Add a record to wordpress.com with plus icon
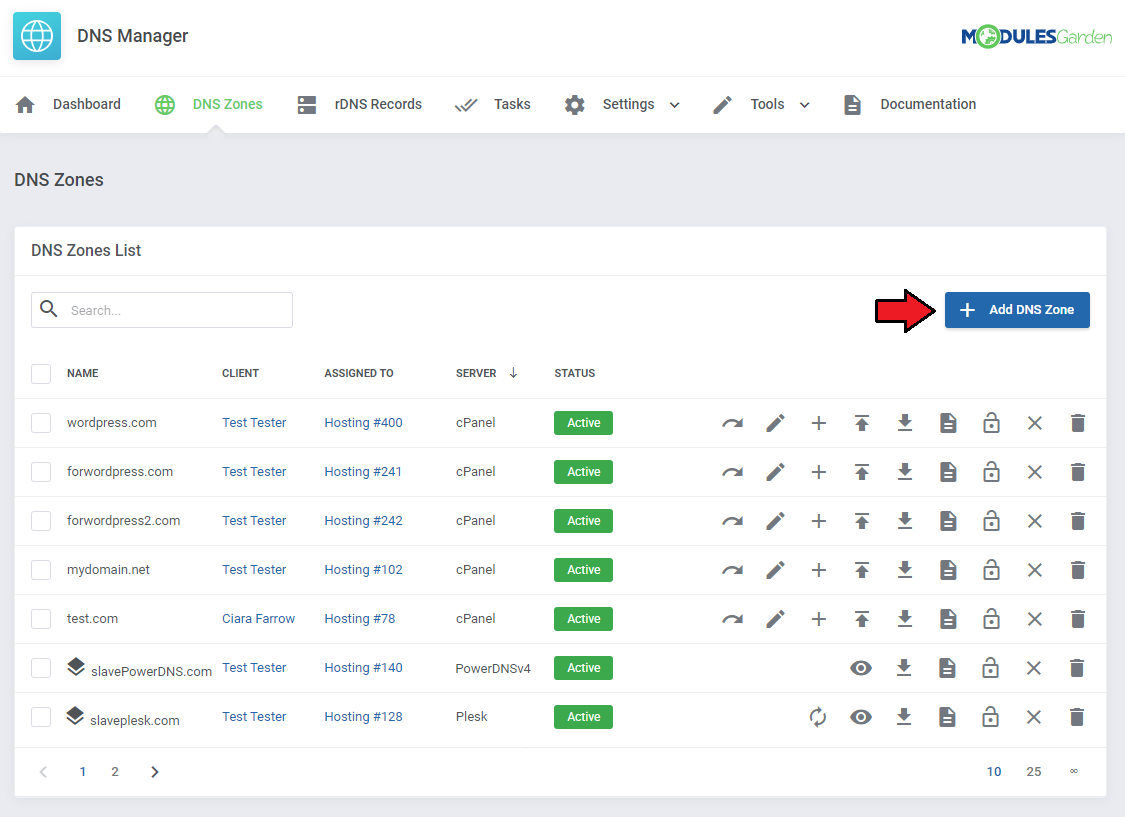 [x=819, y=423]
